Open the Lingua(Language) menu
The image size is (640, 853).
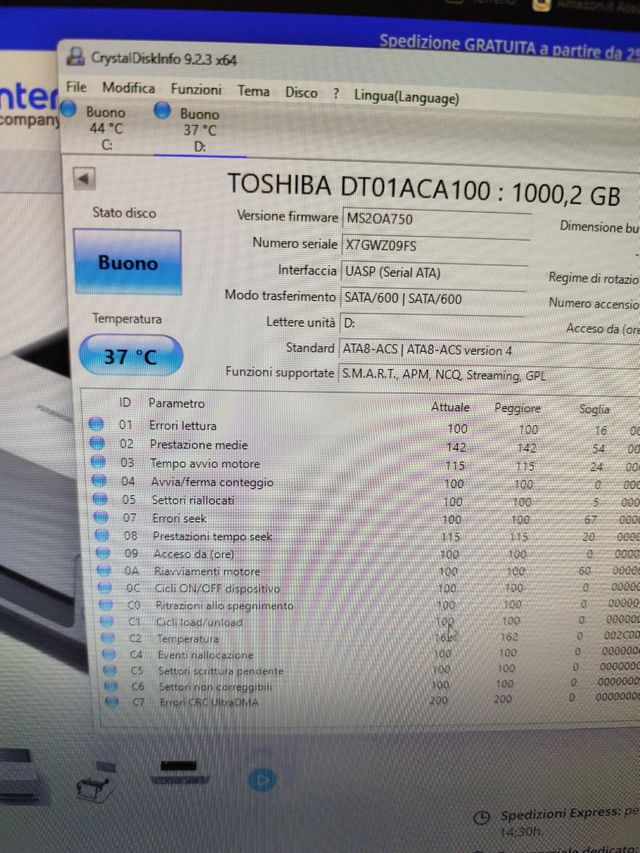(407, 97)
